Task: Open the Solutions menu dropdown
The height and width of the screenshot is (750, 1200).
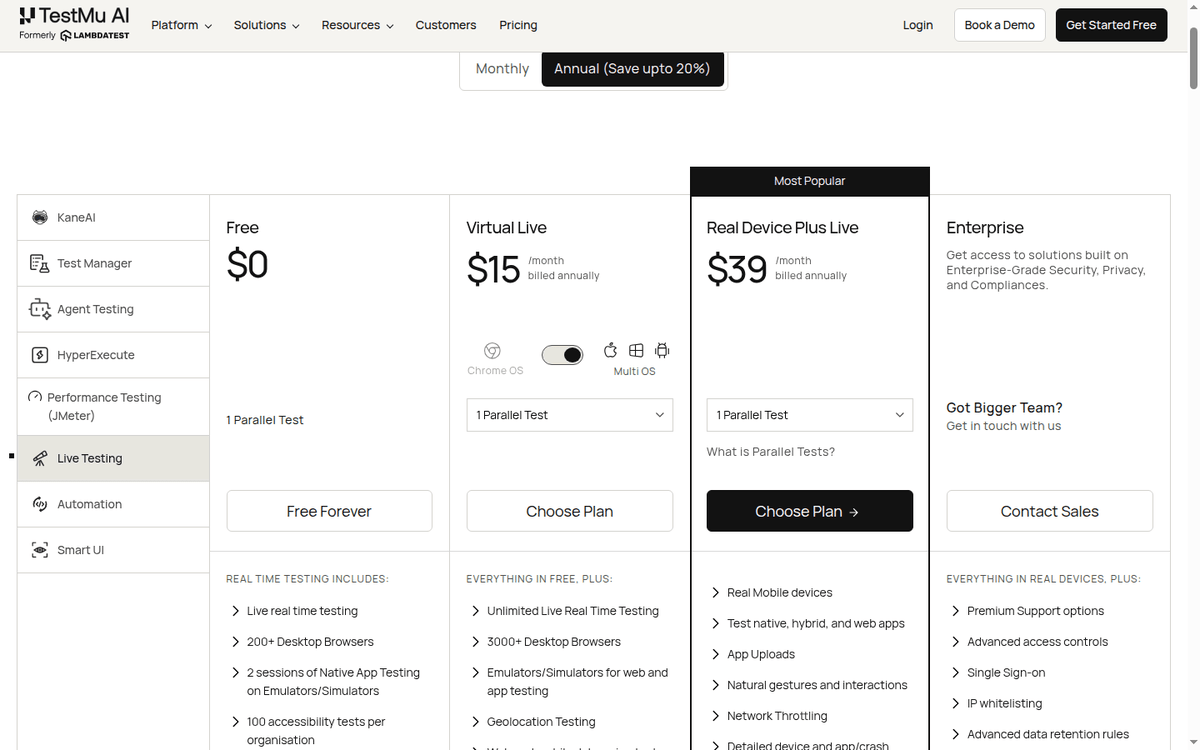Action: (266, 25)
